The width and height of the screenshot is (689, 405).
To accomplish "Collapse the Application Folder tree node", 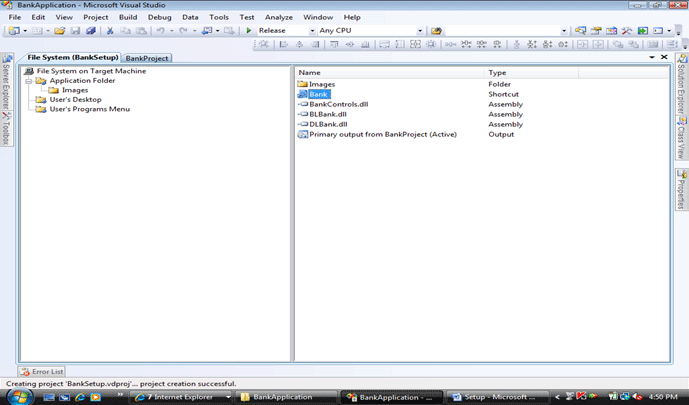I will click(29, 81).
